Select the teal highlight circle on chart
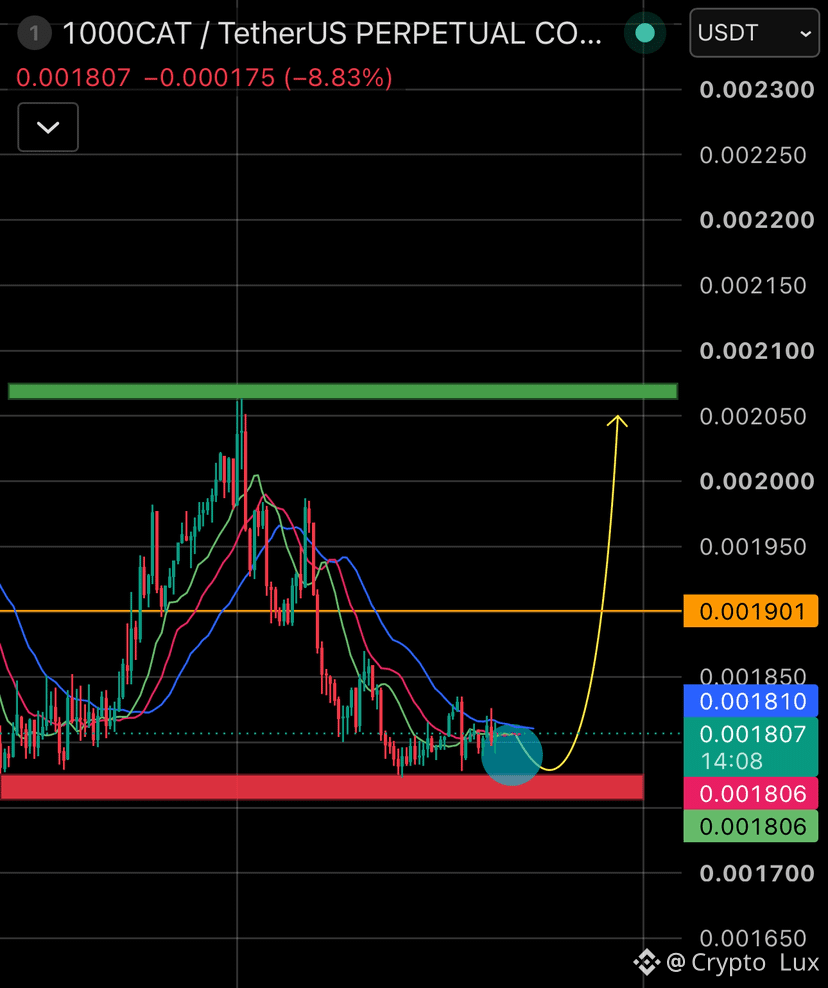 point(512,755)
